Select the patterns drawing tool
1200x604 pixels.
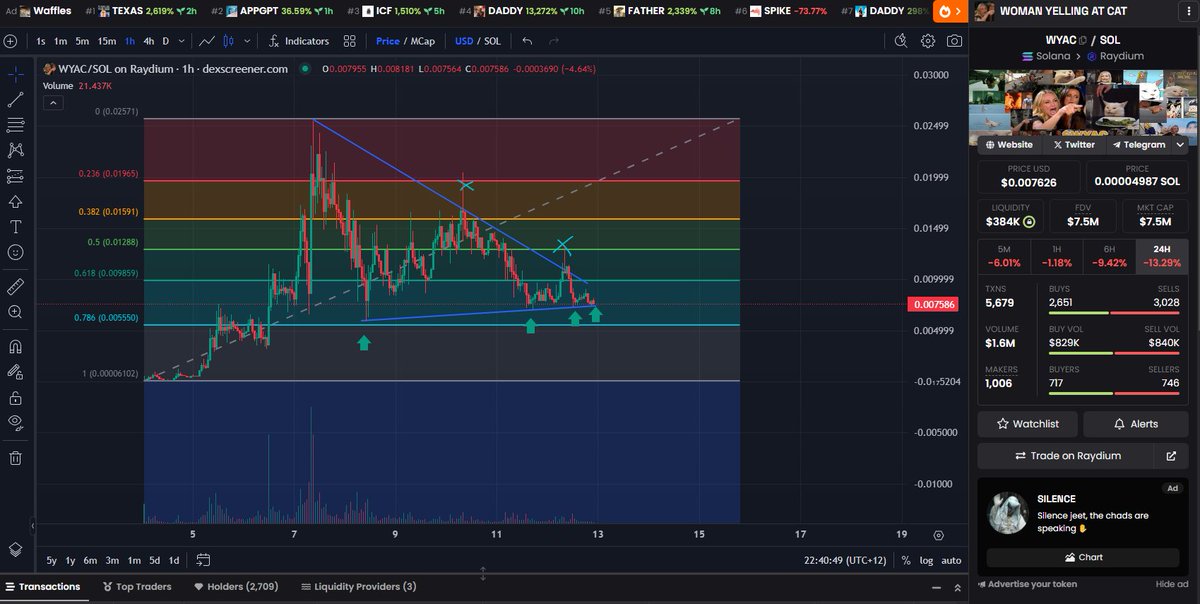coord(16,150)
